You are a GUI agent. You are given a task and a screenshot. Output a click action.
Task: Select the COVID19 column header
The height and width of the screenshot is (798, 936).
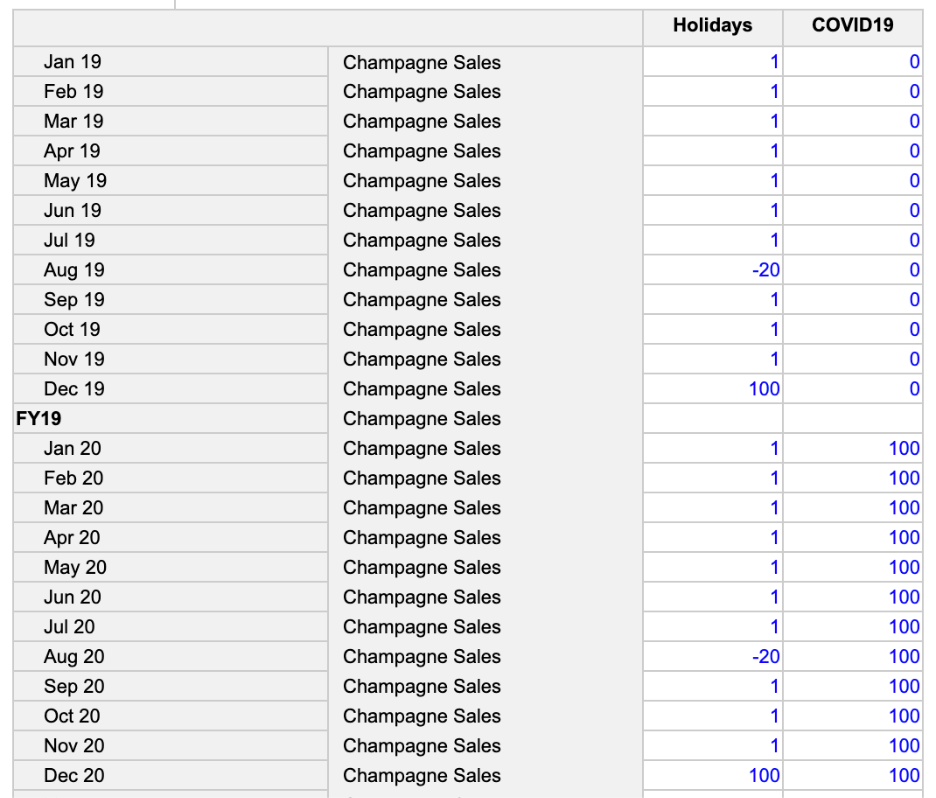[x=852, y=26]
